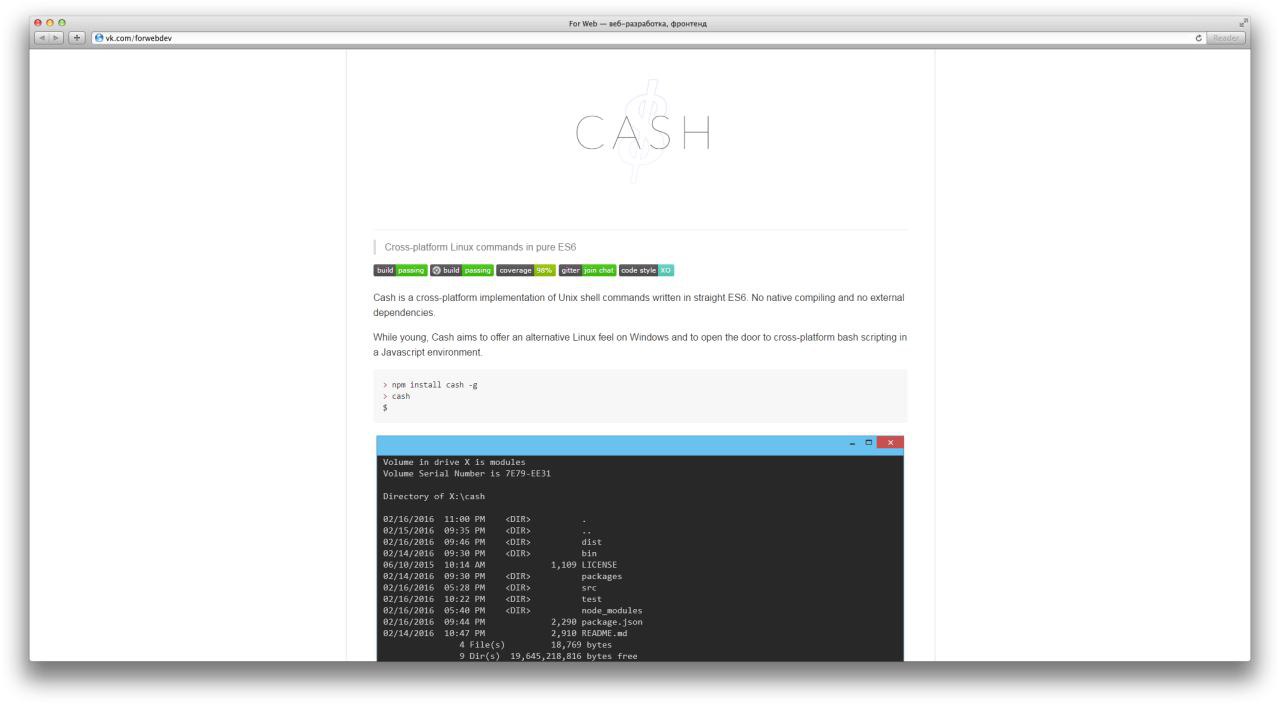Click the 'packages' directory row
Screen dimensions: 1280x704
[x=502, y=576]
